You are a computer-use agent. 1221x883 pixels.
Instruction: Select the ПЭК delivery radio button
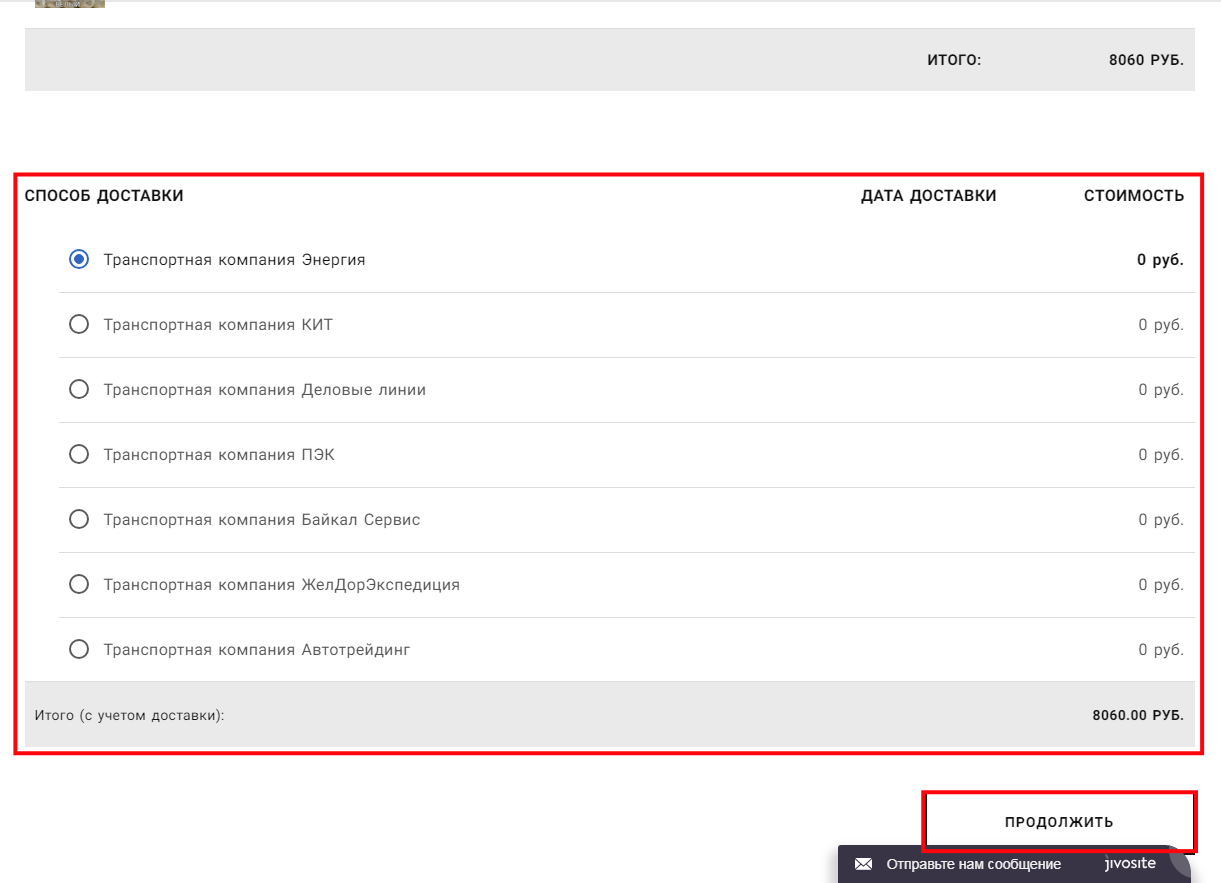pyautogui.click(x=79, y=455)
